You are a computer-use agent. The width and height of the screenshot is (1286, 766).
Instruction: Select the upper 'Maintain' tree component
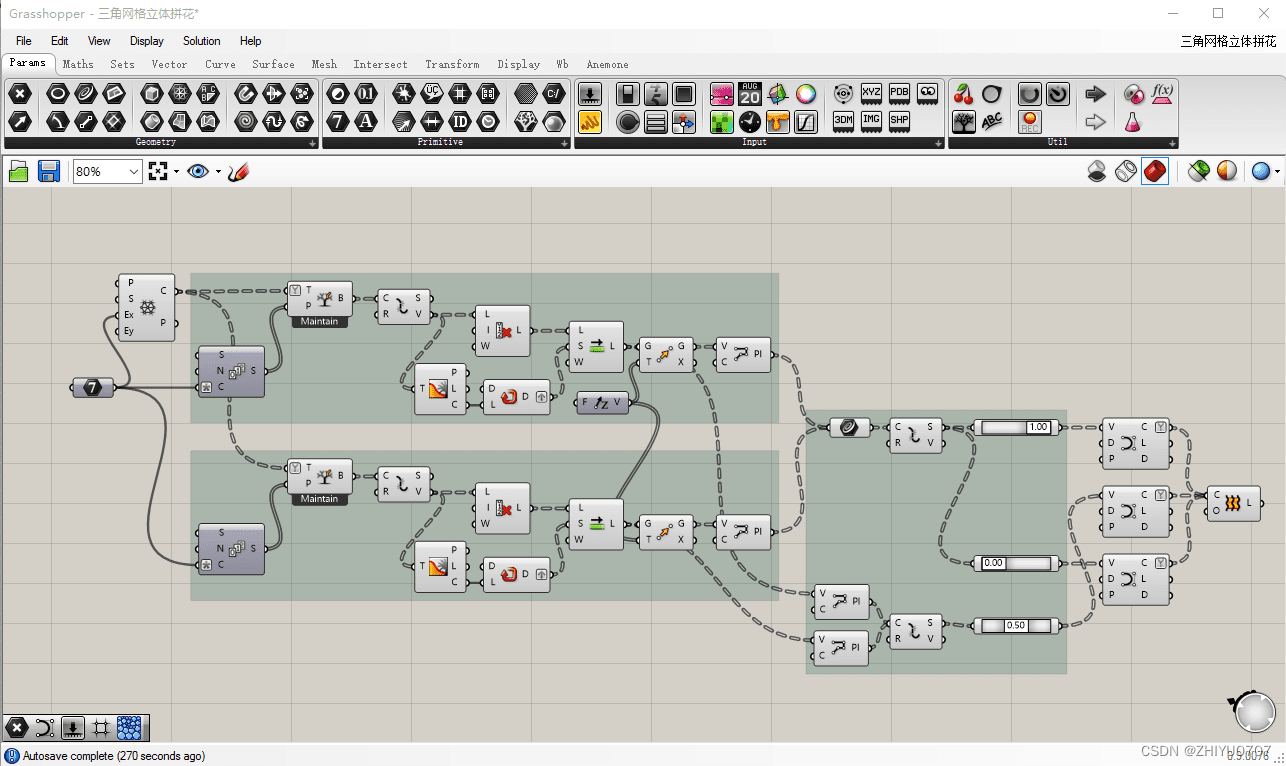[x=320, y=304]
